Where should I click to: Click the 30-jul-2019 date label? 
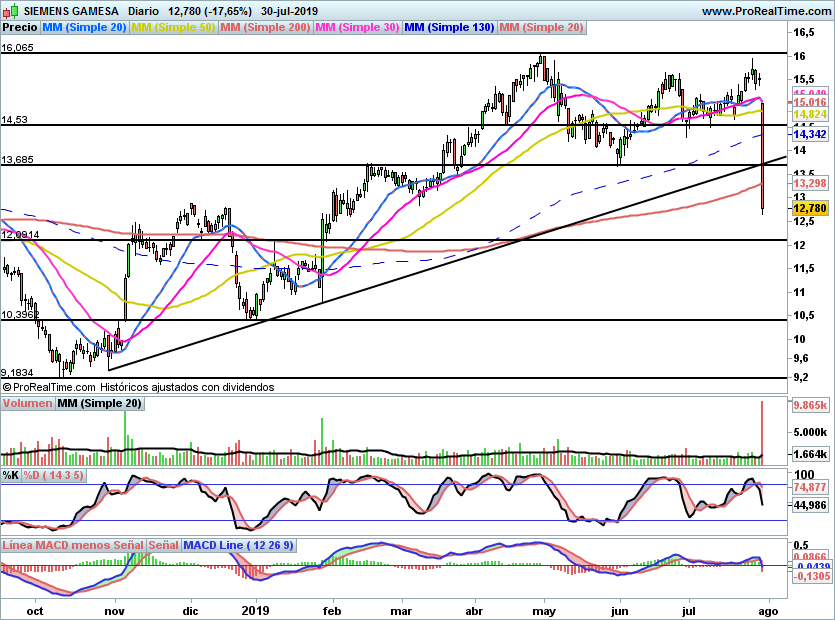290,11
